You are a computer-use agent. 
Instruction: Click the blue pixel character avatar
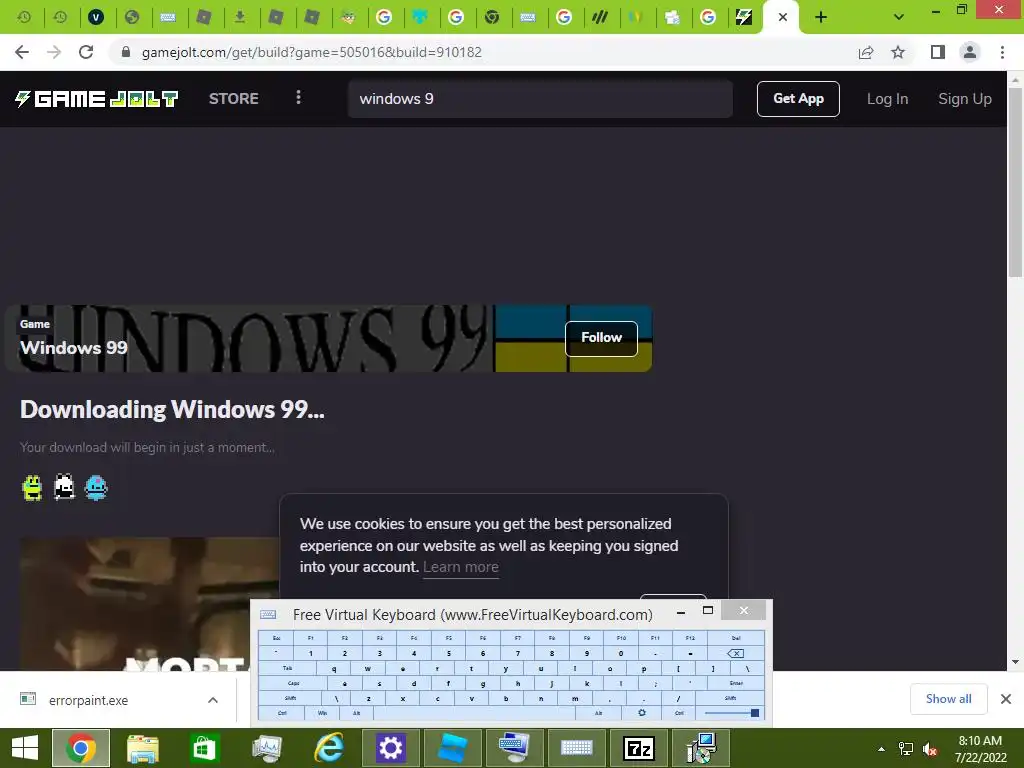click(96, 488)
